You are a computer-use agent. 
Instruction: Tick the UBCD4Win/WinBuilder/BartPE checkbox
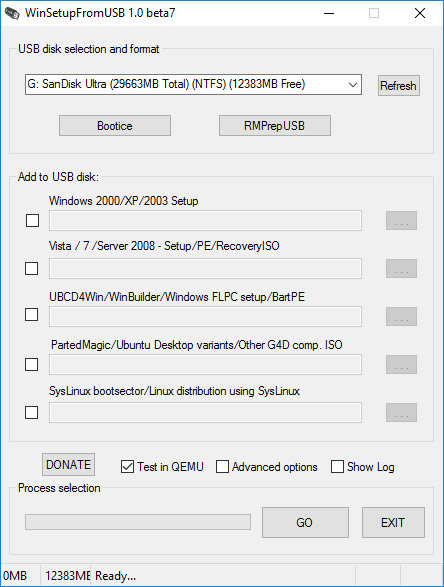coord(31,314)
